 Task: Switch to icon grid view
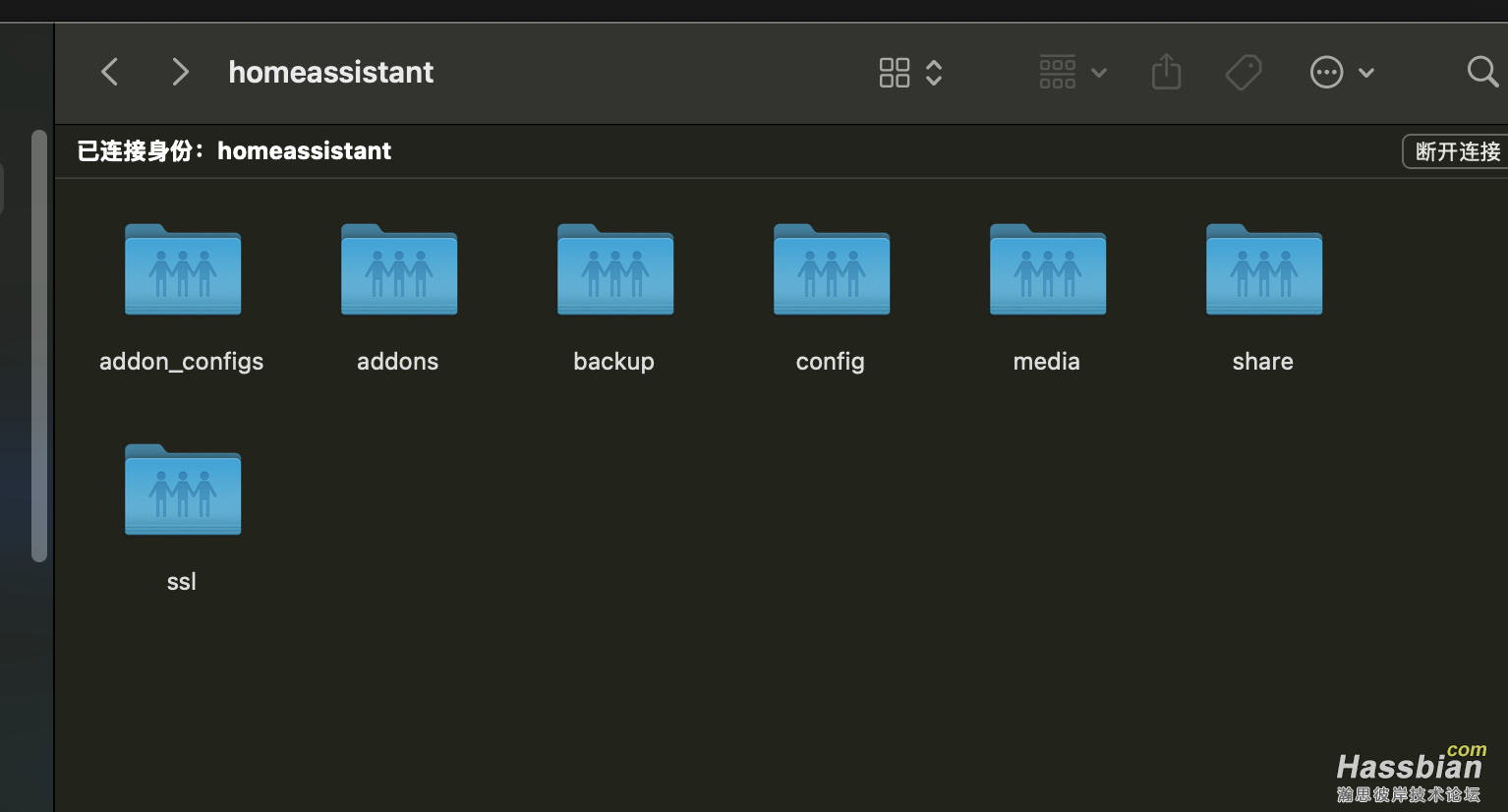point(895,73)
